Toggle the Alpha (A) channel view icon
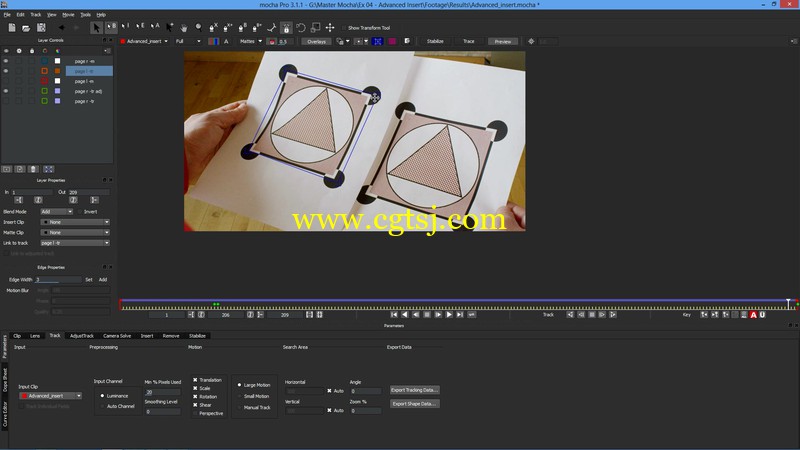Viewport: 800px width, 450px height. [x=226, y=41]
